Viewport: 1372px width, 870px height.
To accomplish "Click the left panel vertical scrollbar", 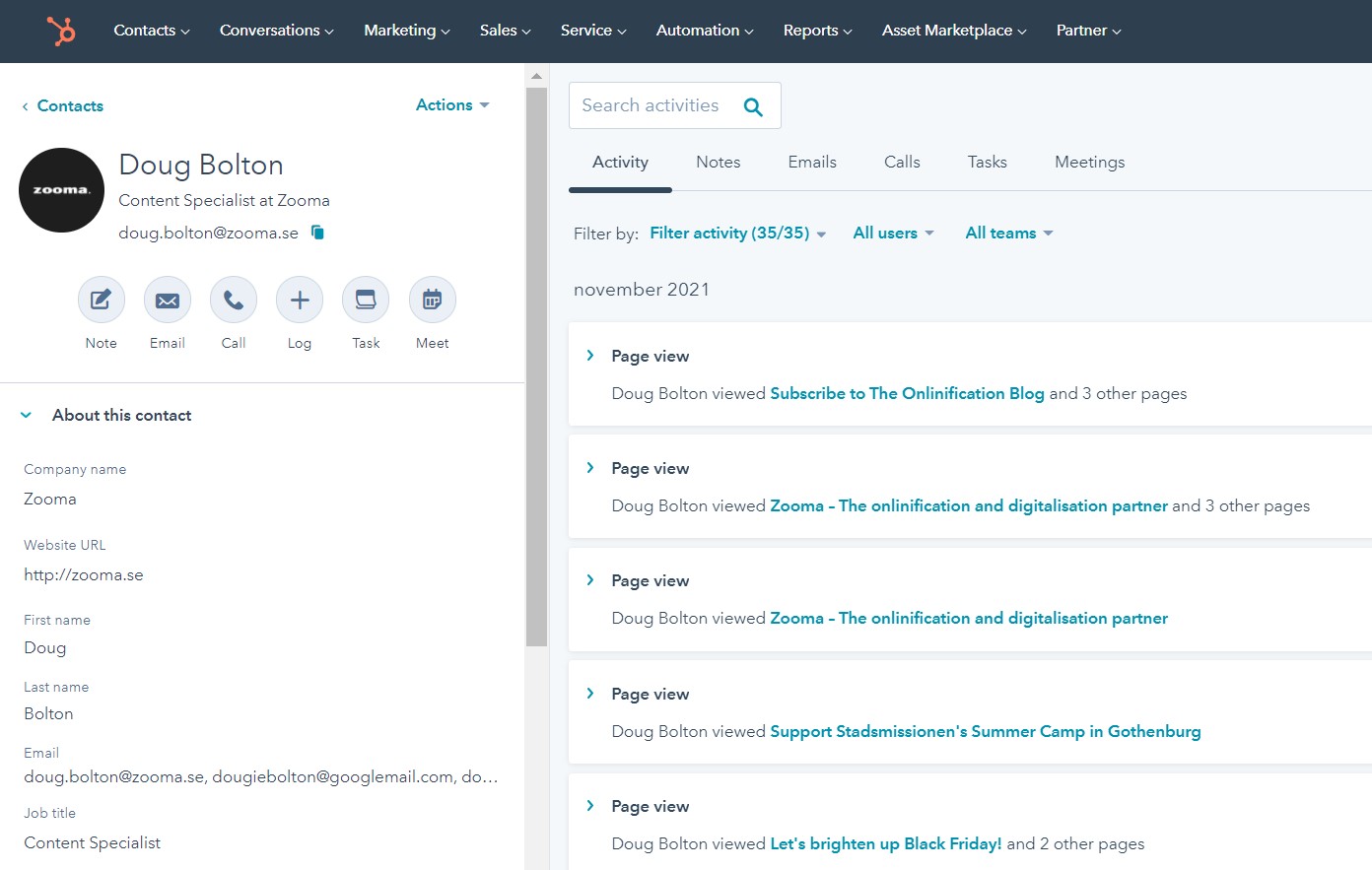I will 536,367.
